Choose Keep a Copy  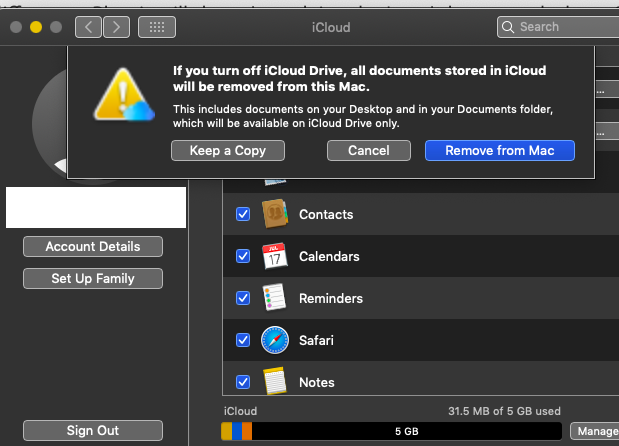coord(228,150)
